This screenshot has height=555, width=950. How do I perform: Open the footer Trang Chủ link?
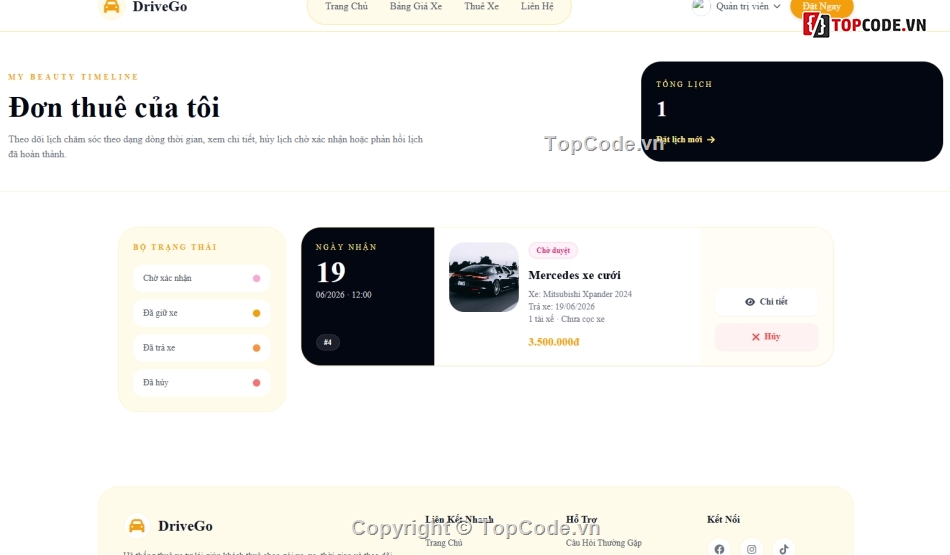pos(443,543)
